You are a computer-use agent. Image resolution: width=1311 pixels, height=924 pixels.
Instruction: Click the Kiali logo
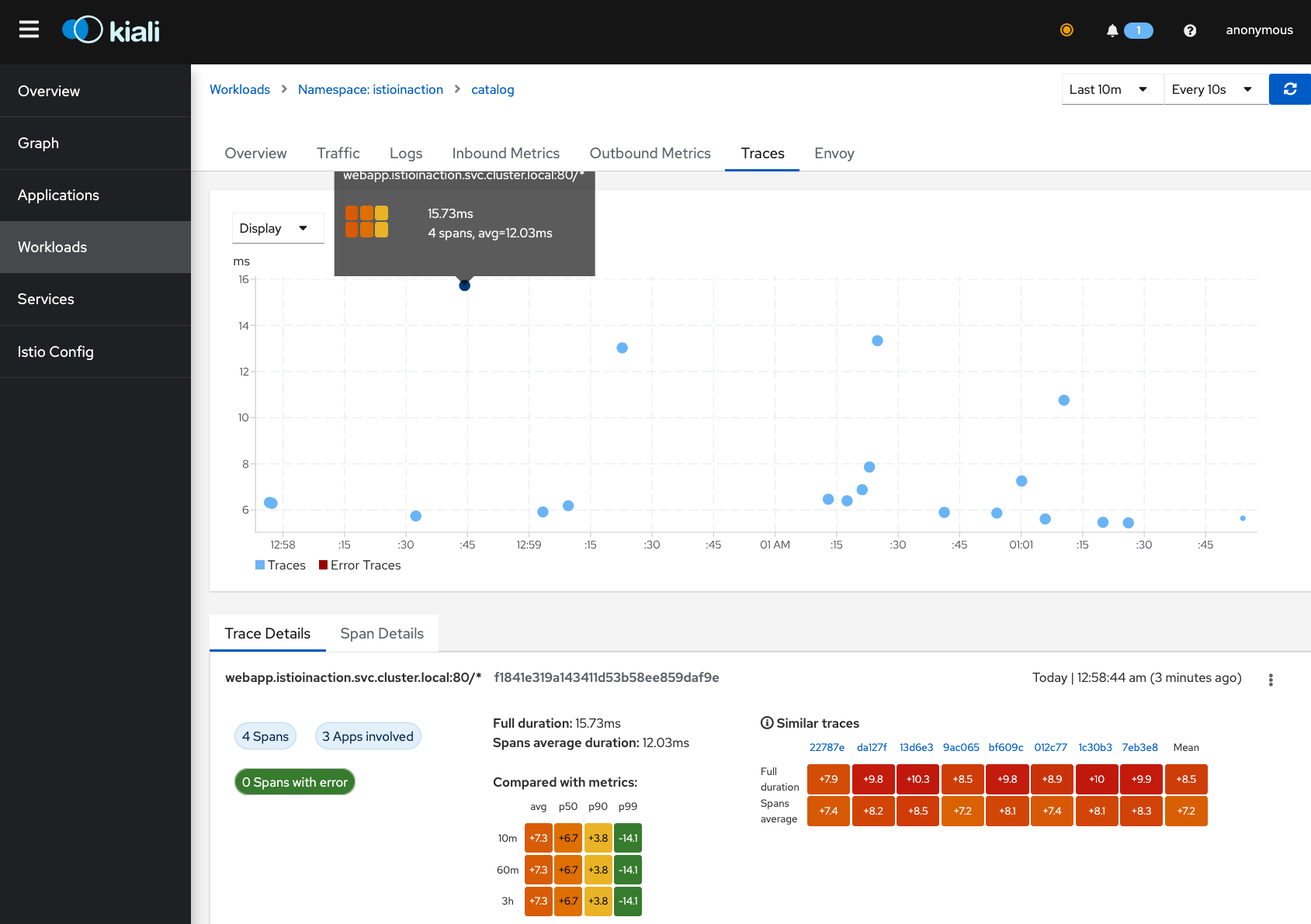pos(111,30)
